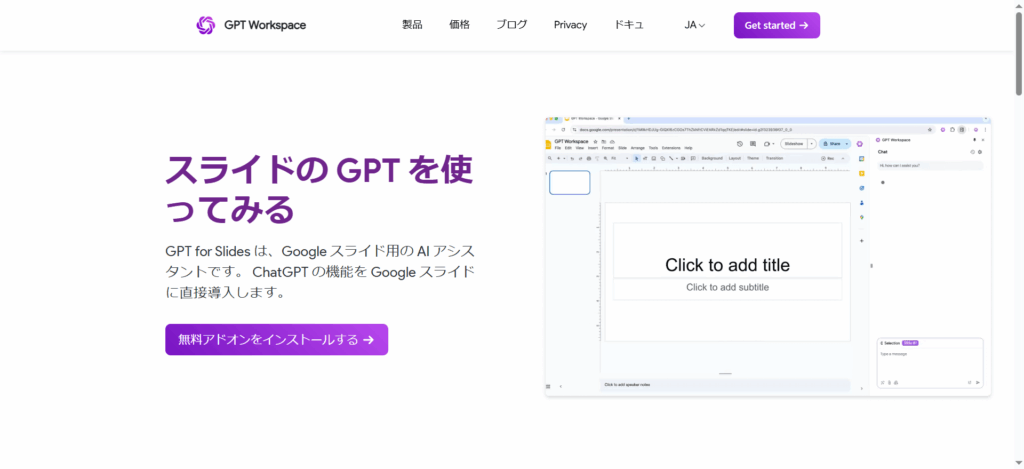
Task: Open Chat settings gear in GPT panel
Action: tap(980, 152)
